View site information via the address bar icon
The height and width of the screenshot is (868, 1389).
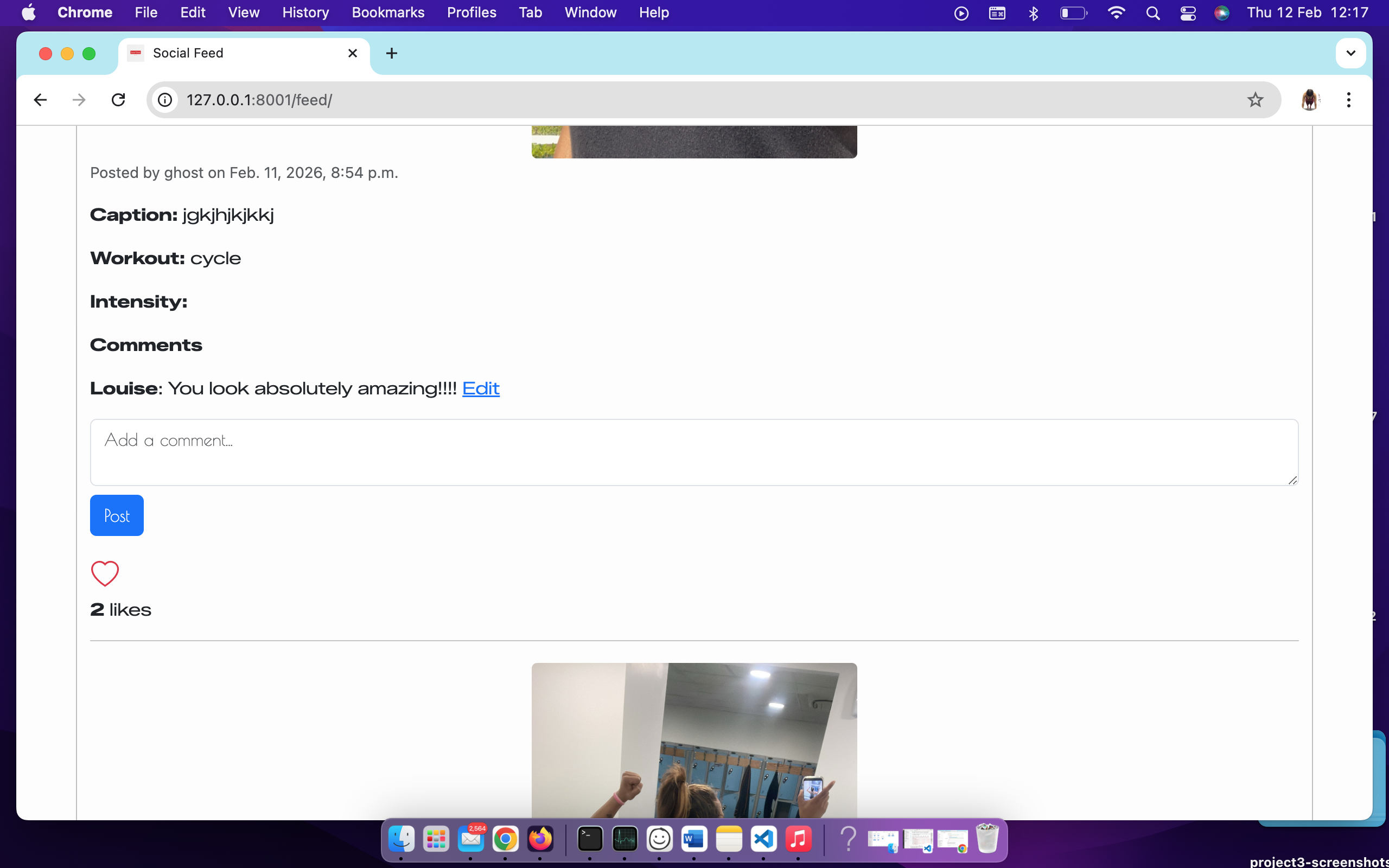click(165, 99)
